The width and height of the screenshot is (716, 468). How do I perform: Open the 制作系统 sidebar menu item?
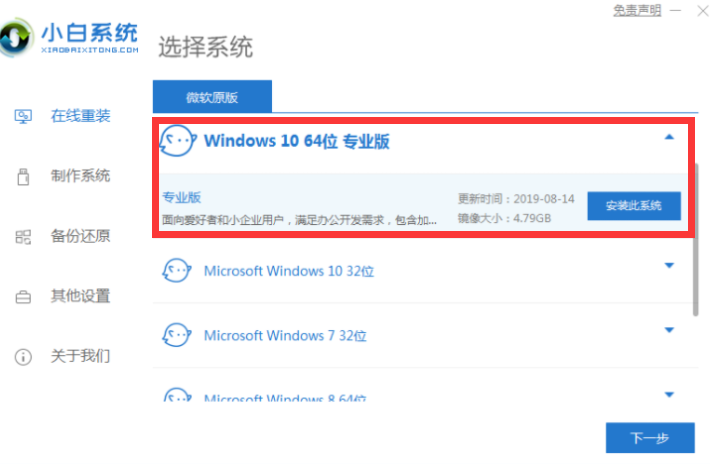(x=80, y=177)
